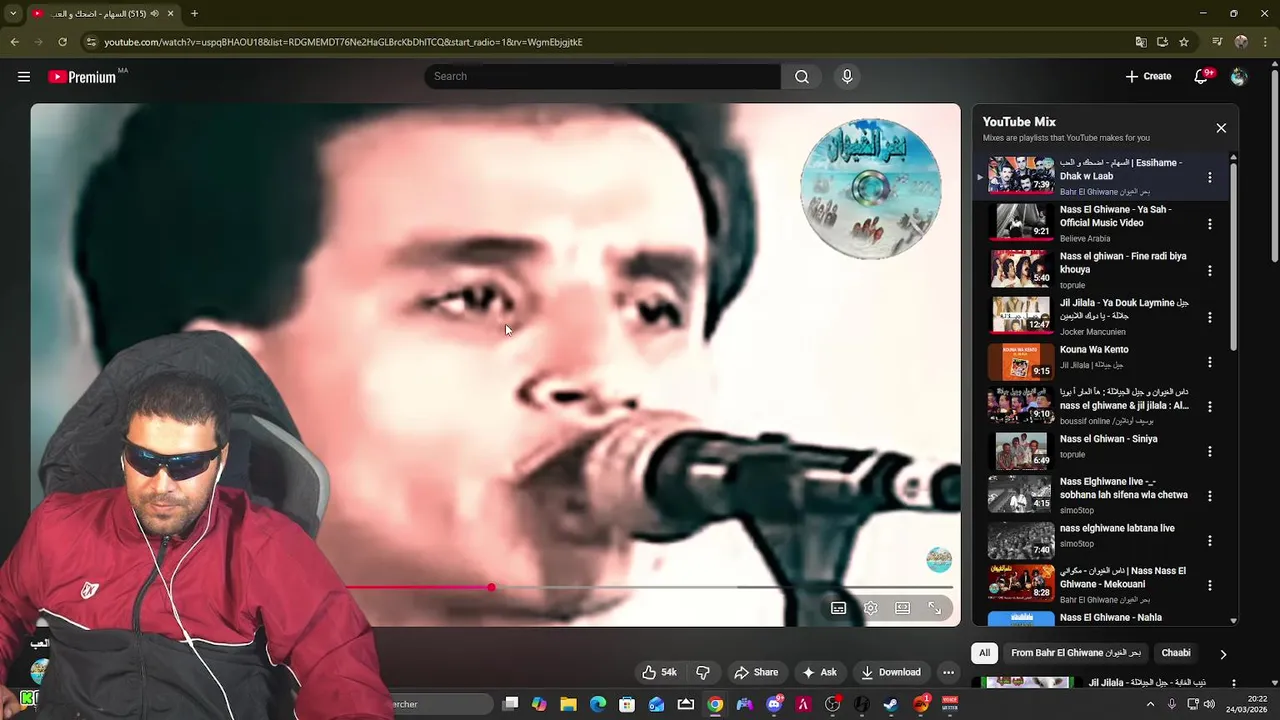1280x720 pixels.
Task: Play Nass El Ghiwane Ya Sah thumbnail
Action: click(x=1021, y=223)
